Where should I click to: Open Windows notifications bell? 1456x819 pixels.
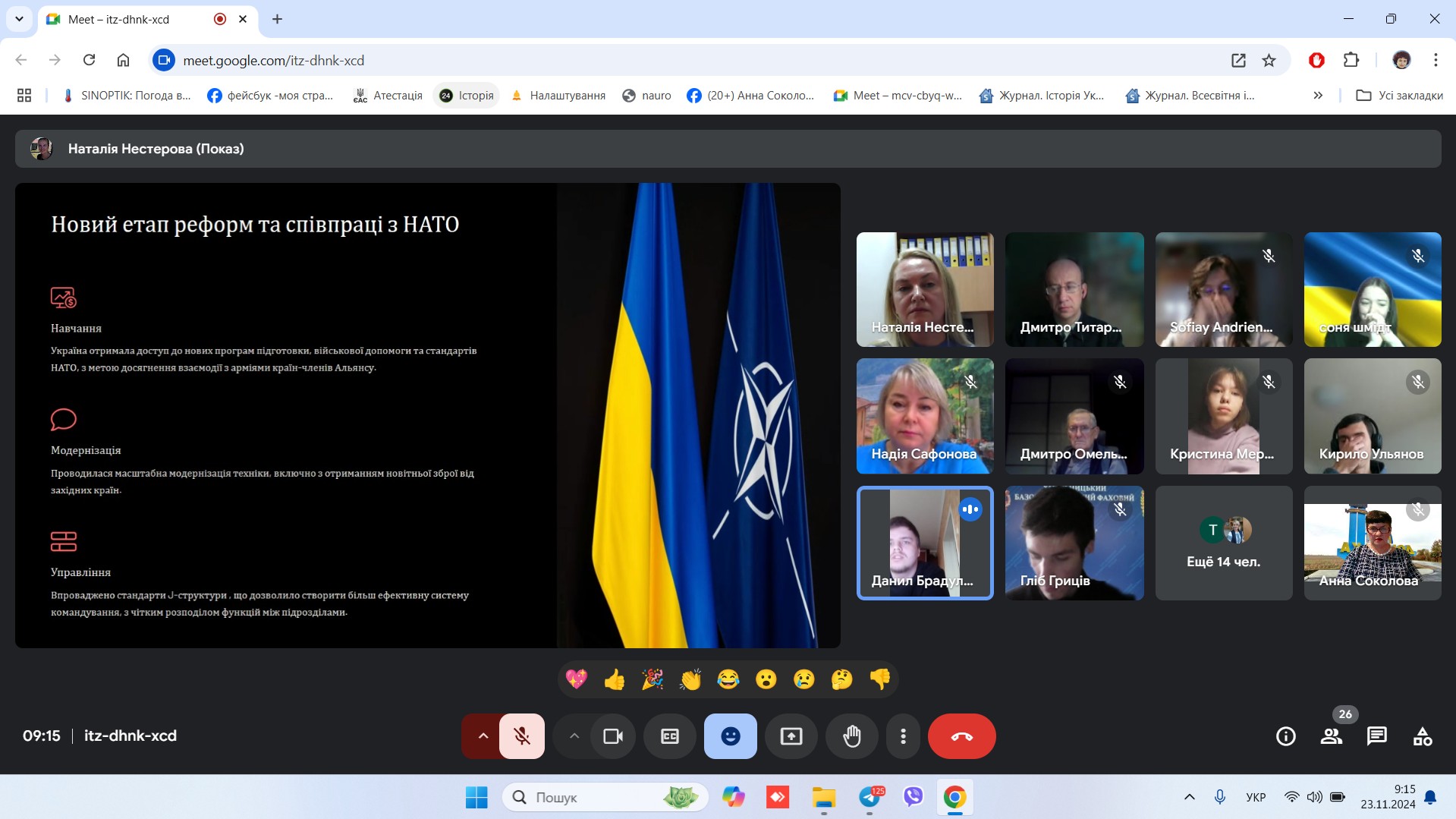[x=1430, y=797]
